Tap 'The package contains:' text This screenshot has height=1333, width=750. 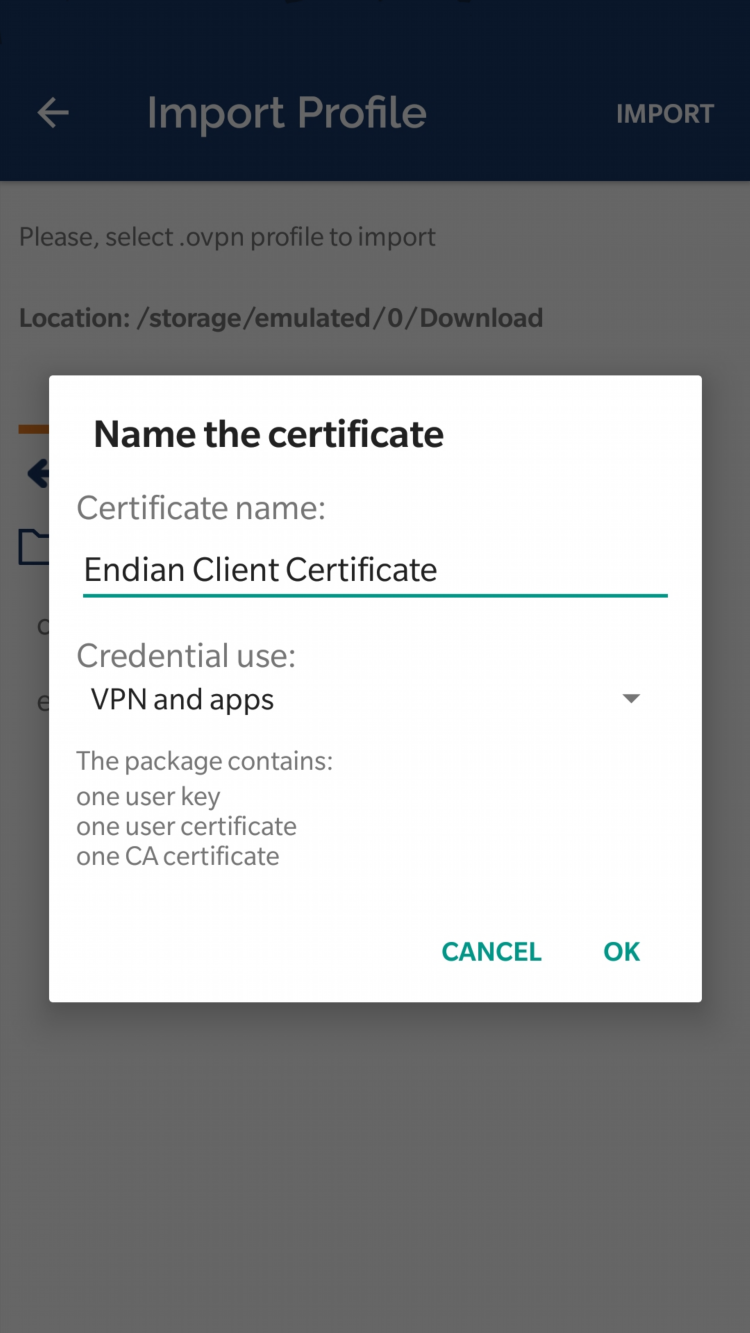[x=204, y=761]
